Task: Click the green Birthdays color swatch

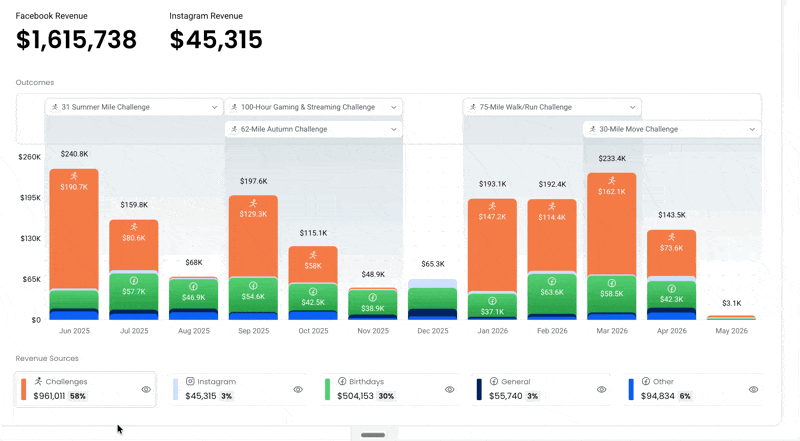Action: tap(327, 389)
